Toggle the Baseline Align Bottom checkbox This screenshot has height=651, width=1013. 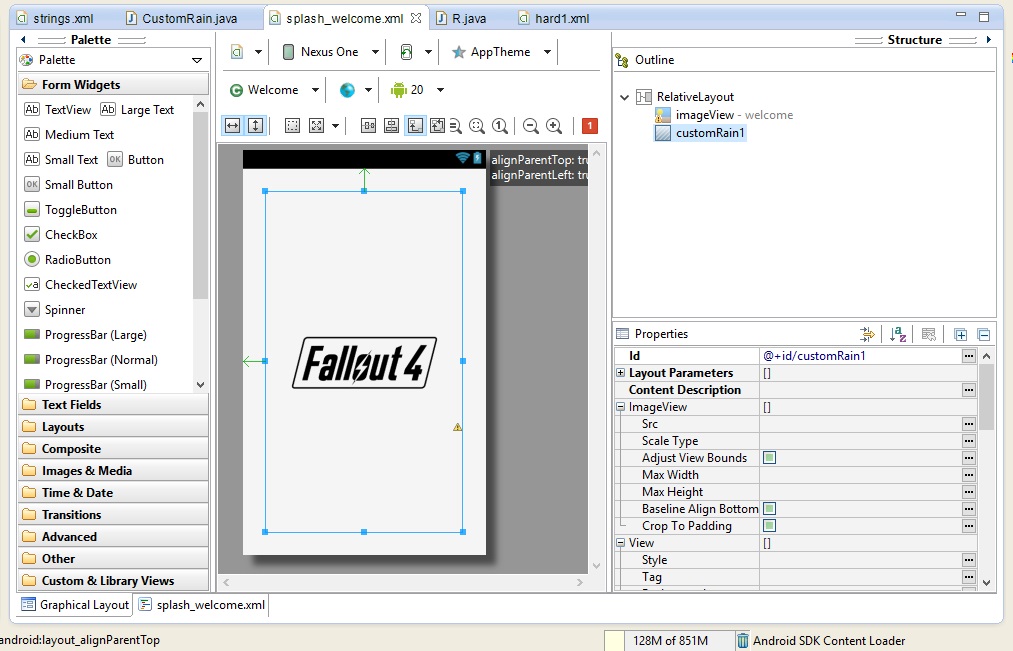tap(769, 509)
